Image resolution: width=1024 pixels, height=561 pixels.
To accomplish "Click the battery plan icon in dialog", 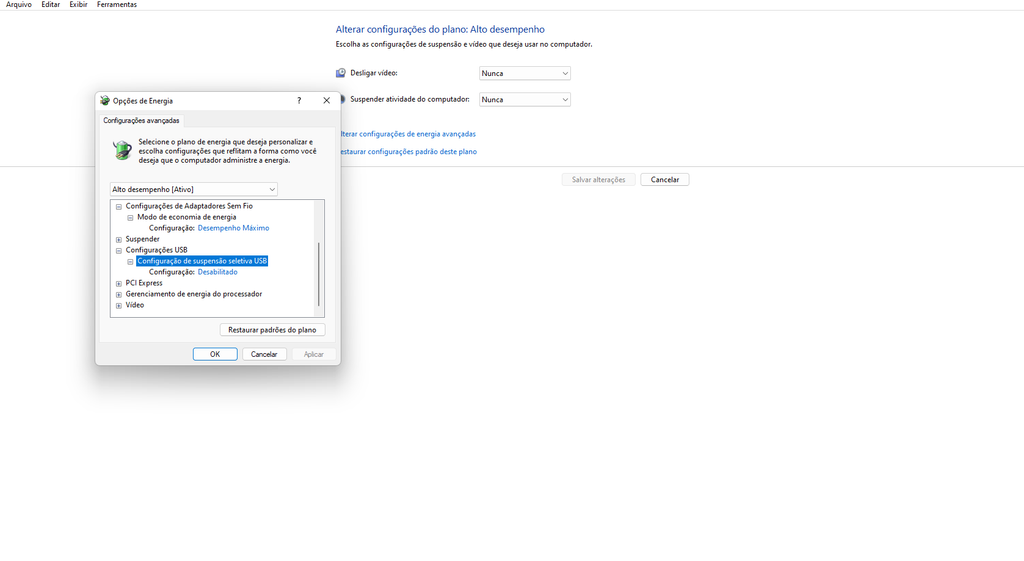I will [x=122, y=150].
